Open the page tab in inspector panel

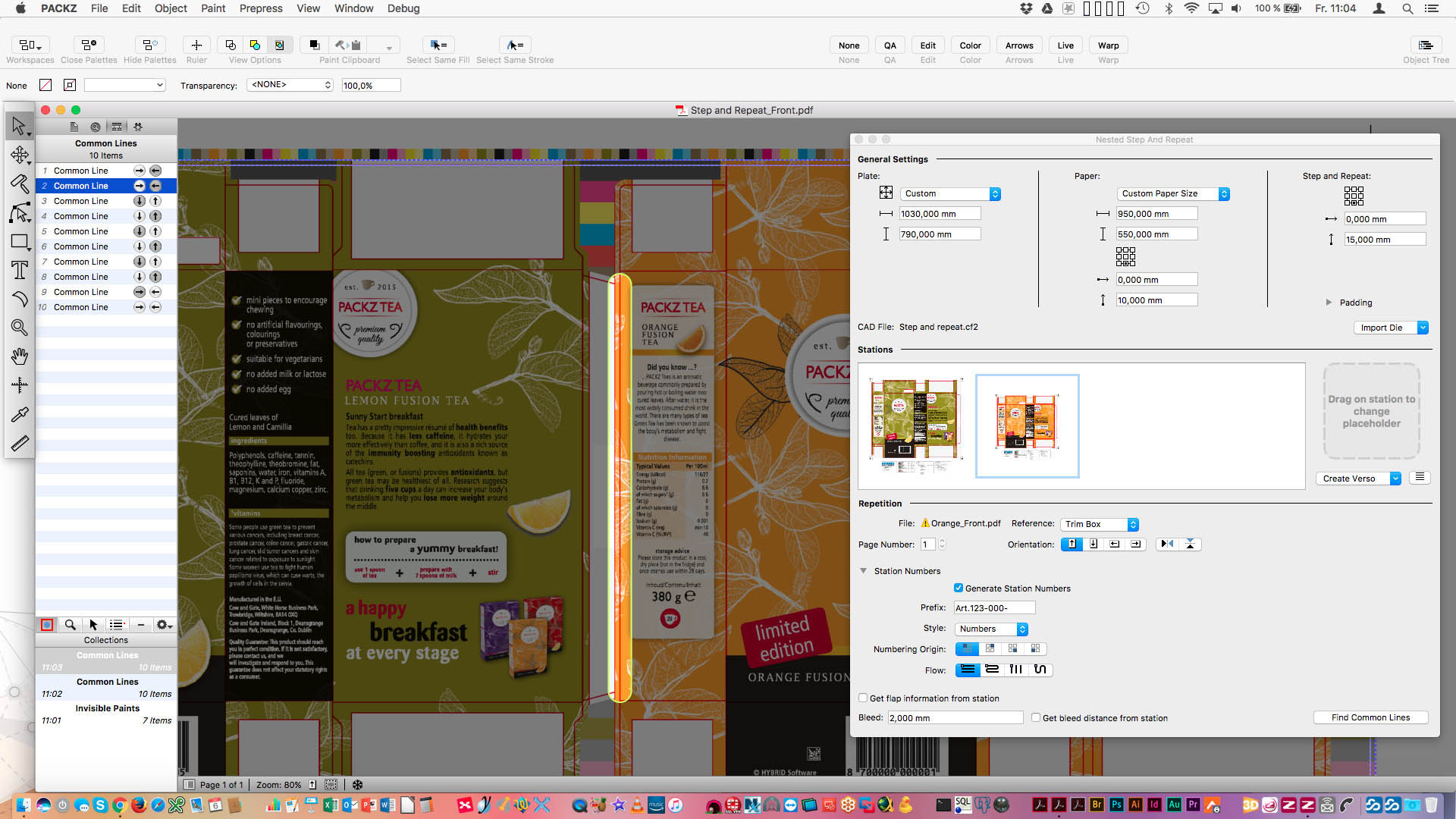click(x=74, y=127)
